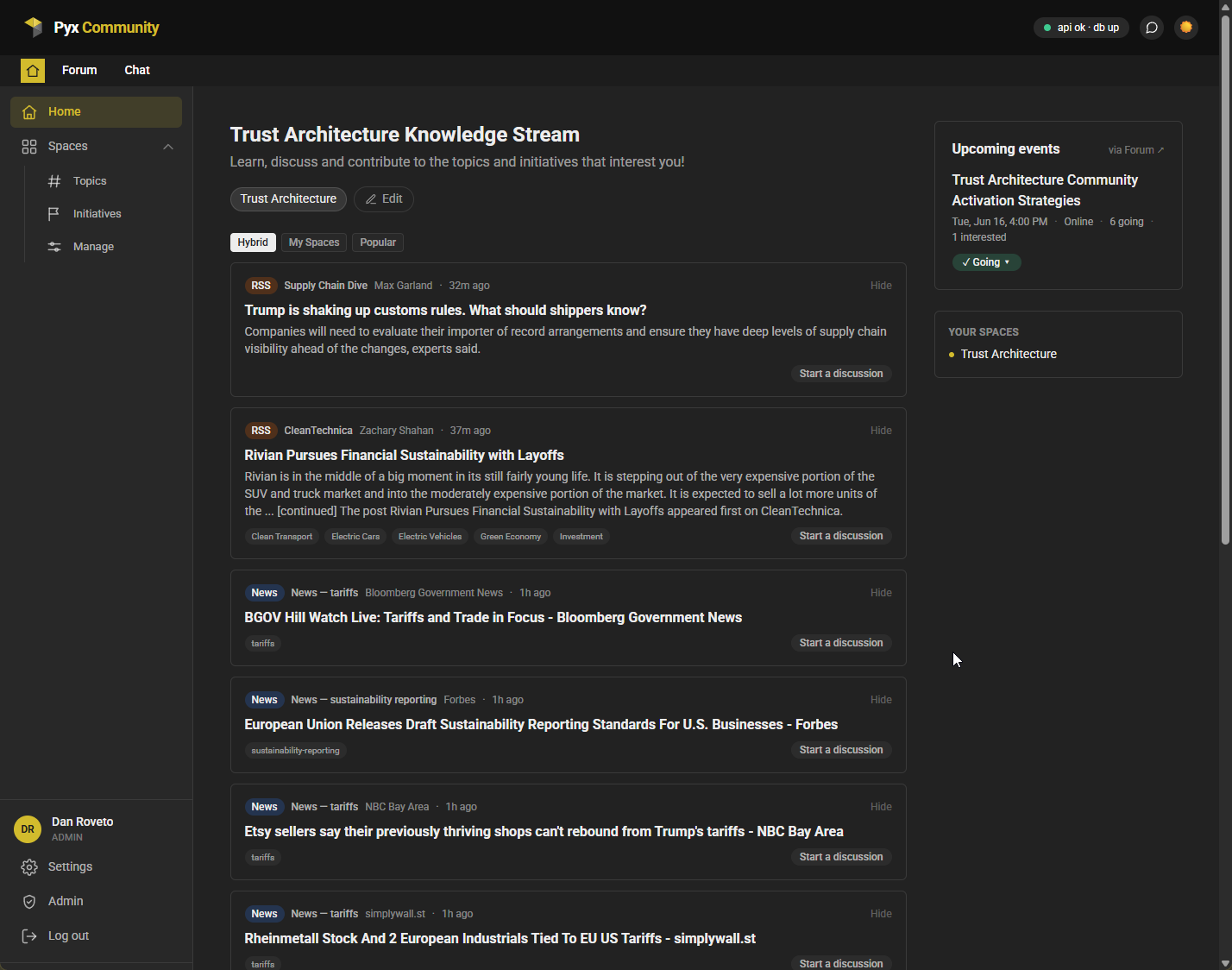Click the sustainability-reporting tag
Viewport: 1232px width, 970px height.
pyautogui.click(x=295, y=751)
